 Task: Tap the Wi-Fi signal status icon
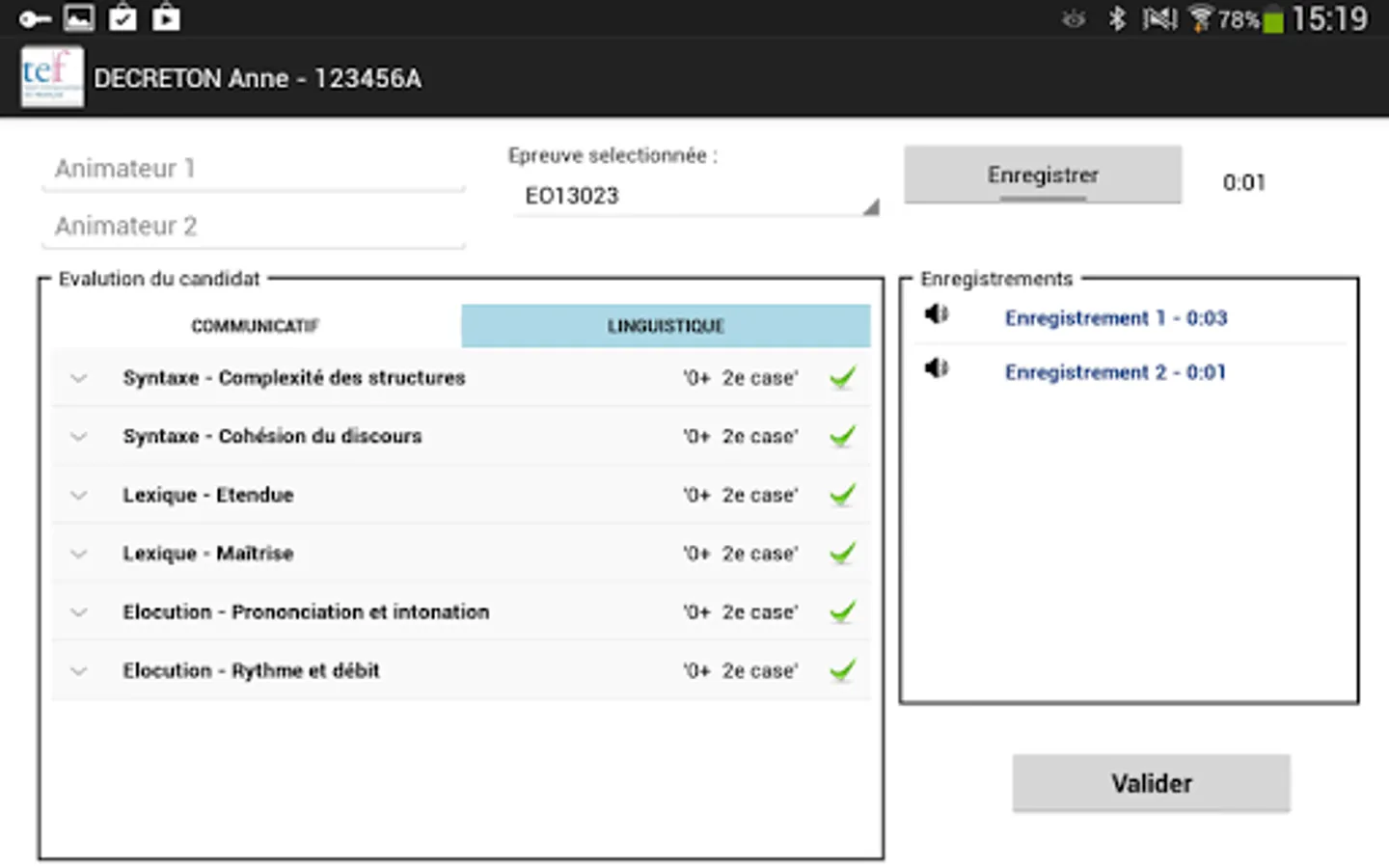click(1200, 18)
